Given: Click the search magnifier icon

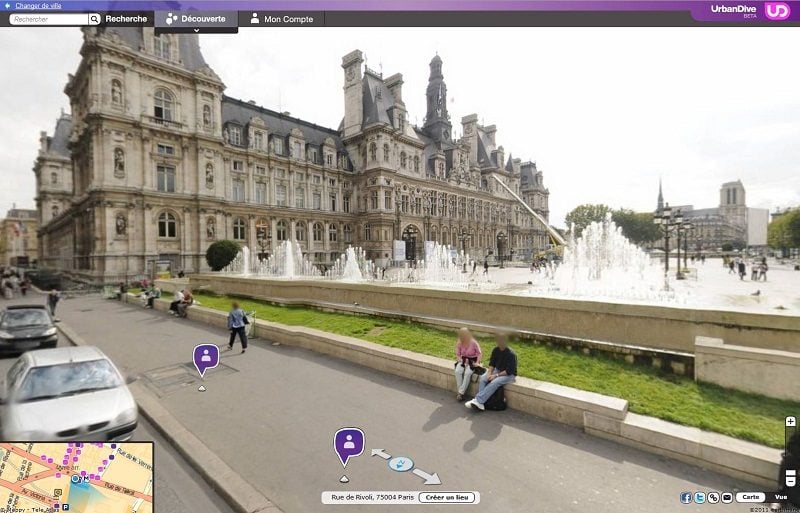Looking at the screenshot, I should pyautogui.click(x=94, y=19).
